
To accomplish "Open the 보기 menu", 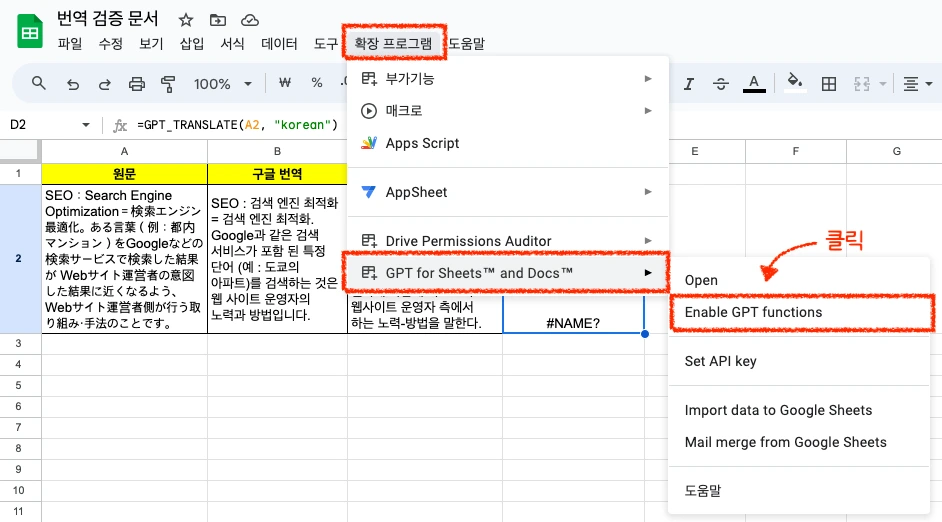I will click(151, 44).
